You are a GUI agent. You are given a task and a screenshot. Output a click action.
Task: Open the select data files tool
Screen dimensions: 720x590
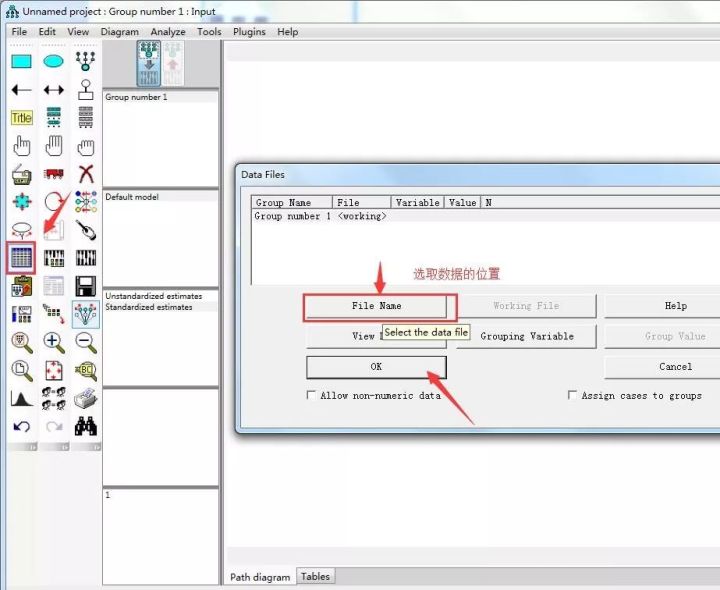[21, 258]
